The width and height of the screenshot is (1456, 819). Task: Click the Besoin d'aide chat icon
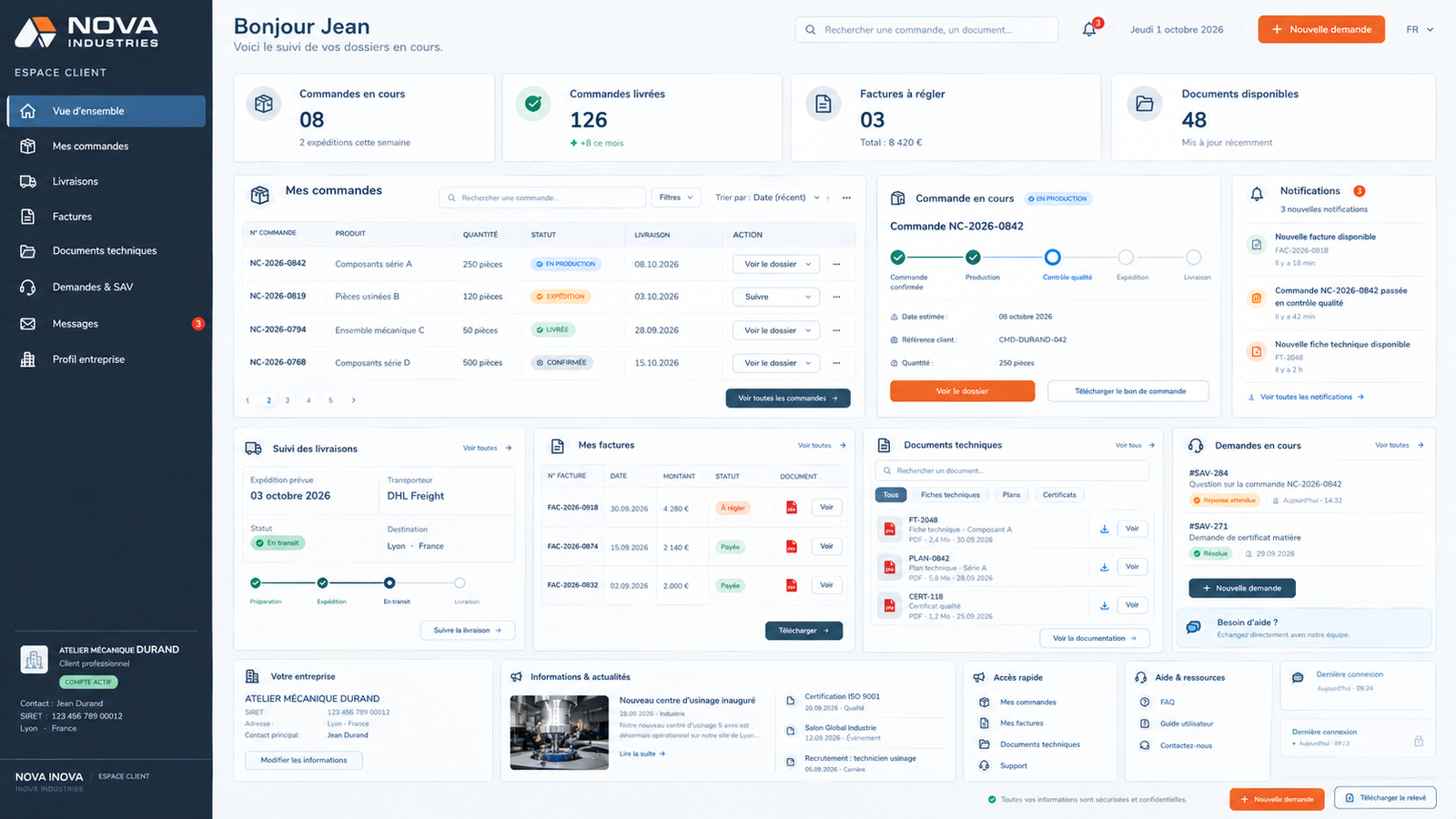click(1194, 627)
